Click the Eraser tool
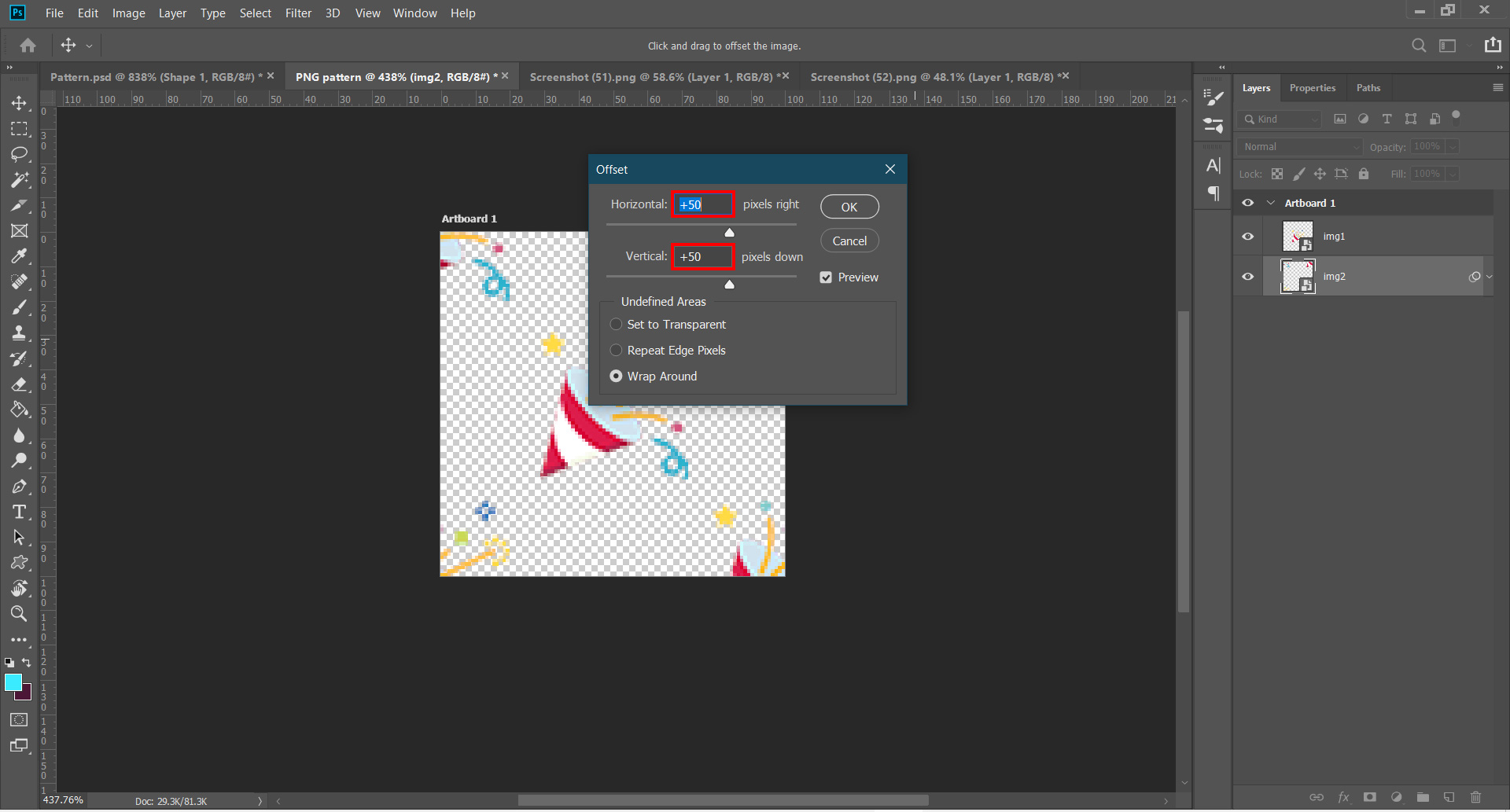The width and height of the screenshot is (1510, 812). coord(19,384)
